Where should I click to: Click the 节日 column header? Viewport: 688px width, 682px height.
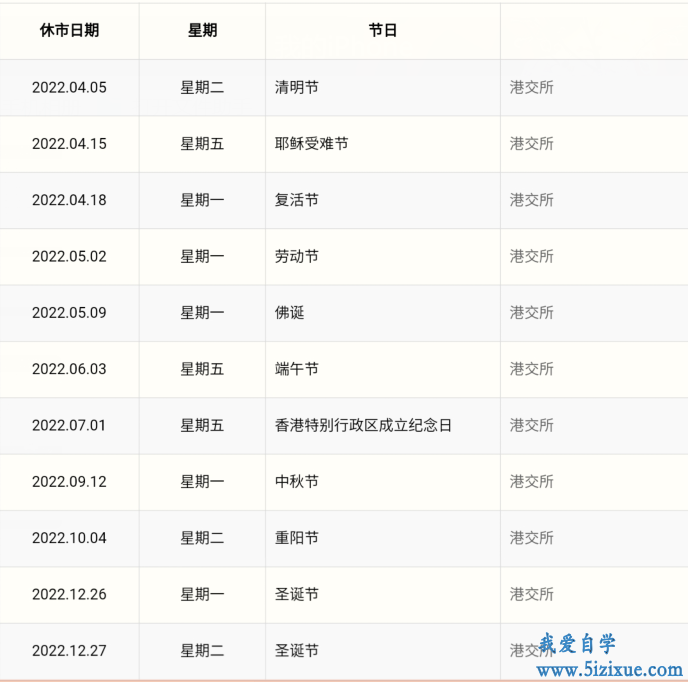click(x=383, y=30)
